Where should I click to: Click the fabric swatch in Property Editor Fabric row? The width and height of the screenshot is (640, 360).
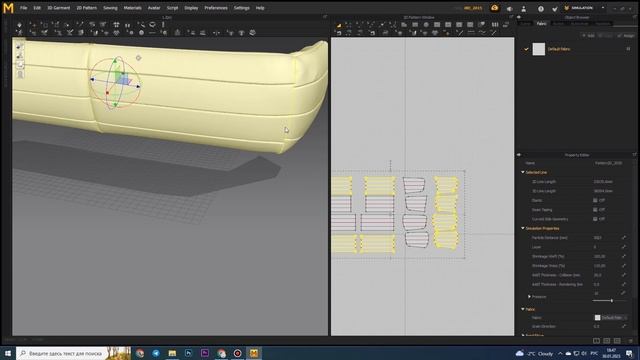[598, 318]
